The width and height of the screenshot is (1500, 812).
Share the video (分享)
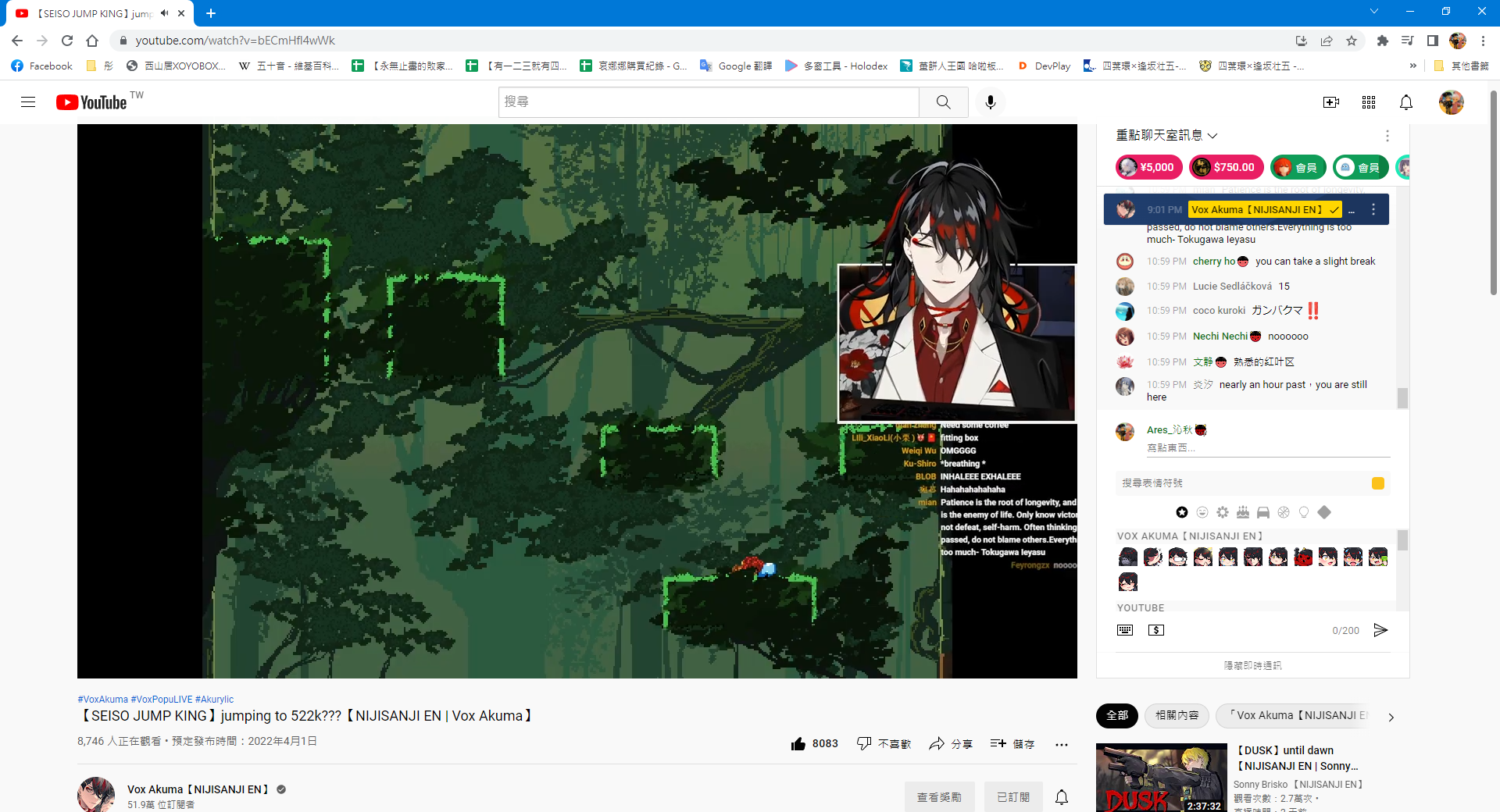[x=951, y=744]
